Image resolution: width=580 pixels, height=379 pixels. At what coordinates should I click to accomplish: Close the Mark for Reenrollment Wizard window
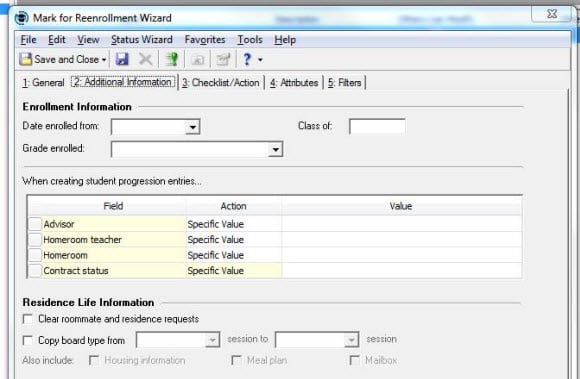552,14
